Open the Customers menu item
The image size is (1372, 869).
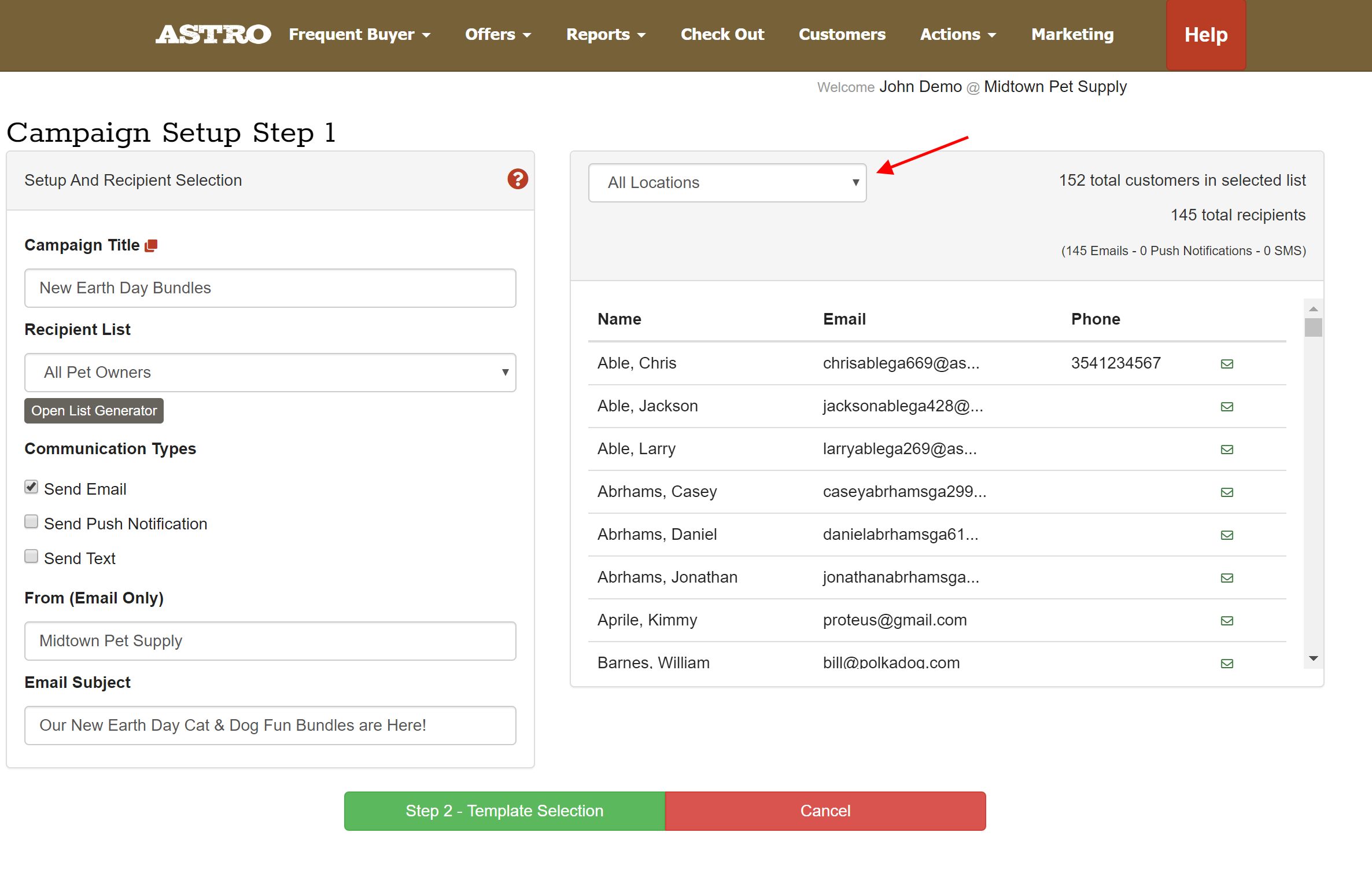click(x=842, y=35)
